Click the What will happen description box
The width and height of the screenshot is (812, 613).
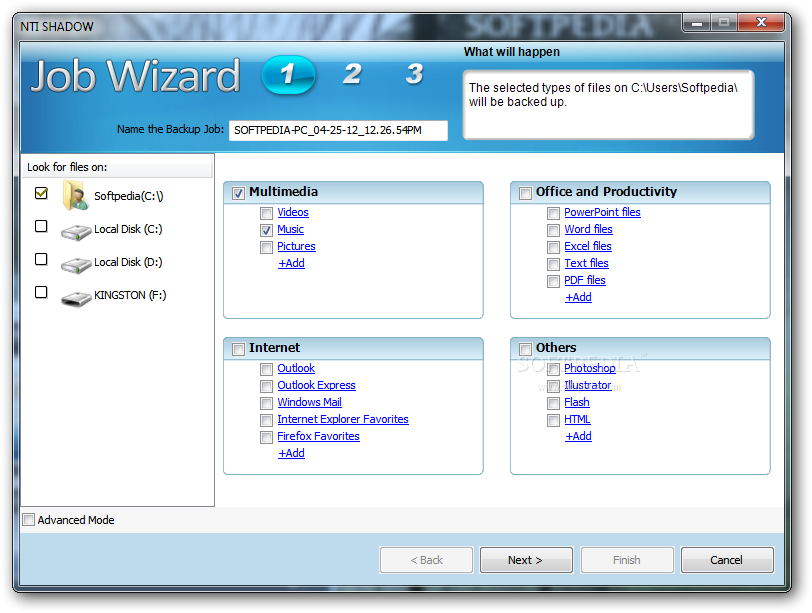coord(608,105)
